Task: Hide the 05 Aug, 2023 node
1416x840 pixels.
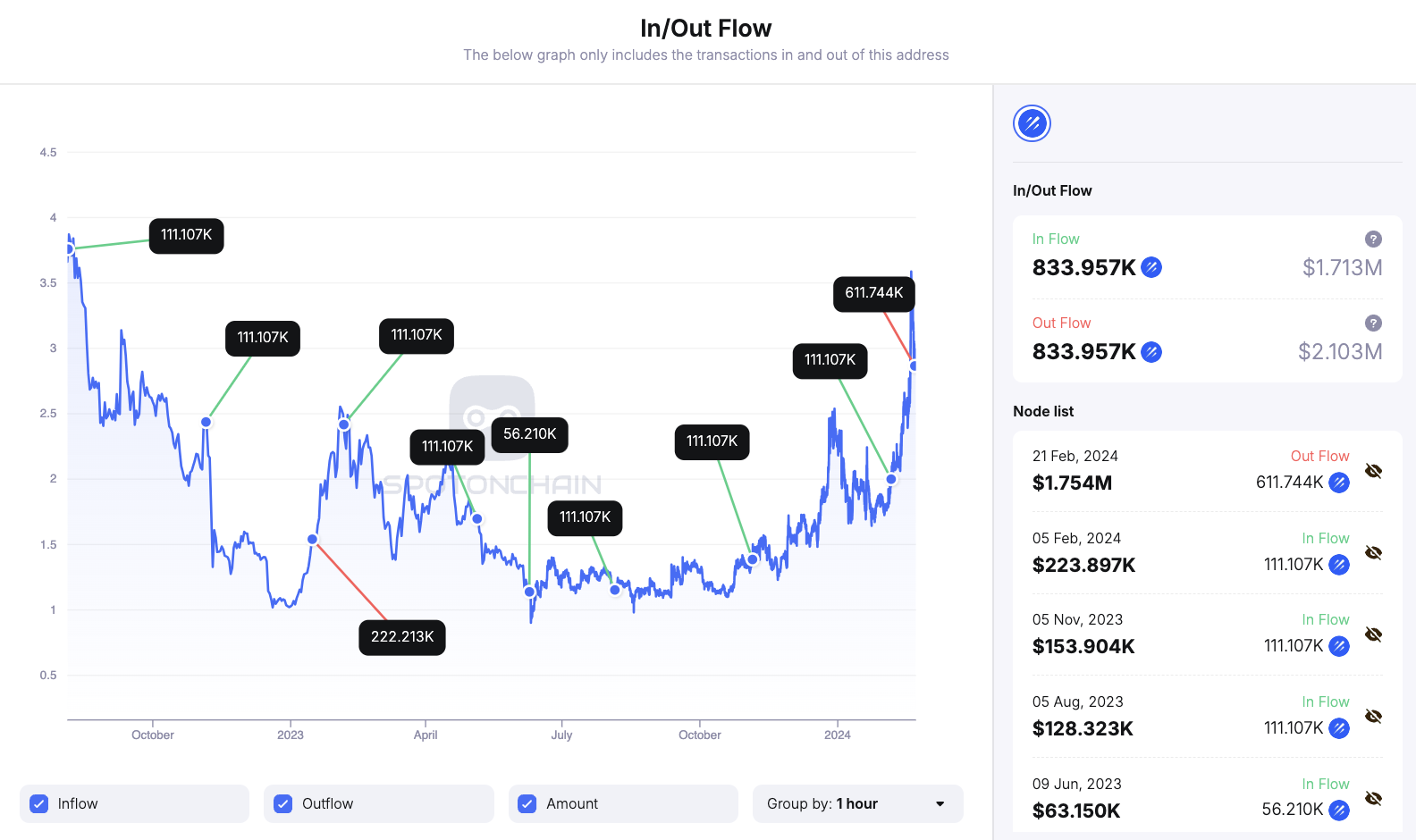Action: pos(1373,717)
